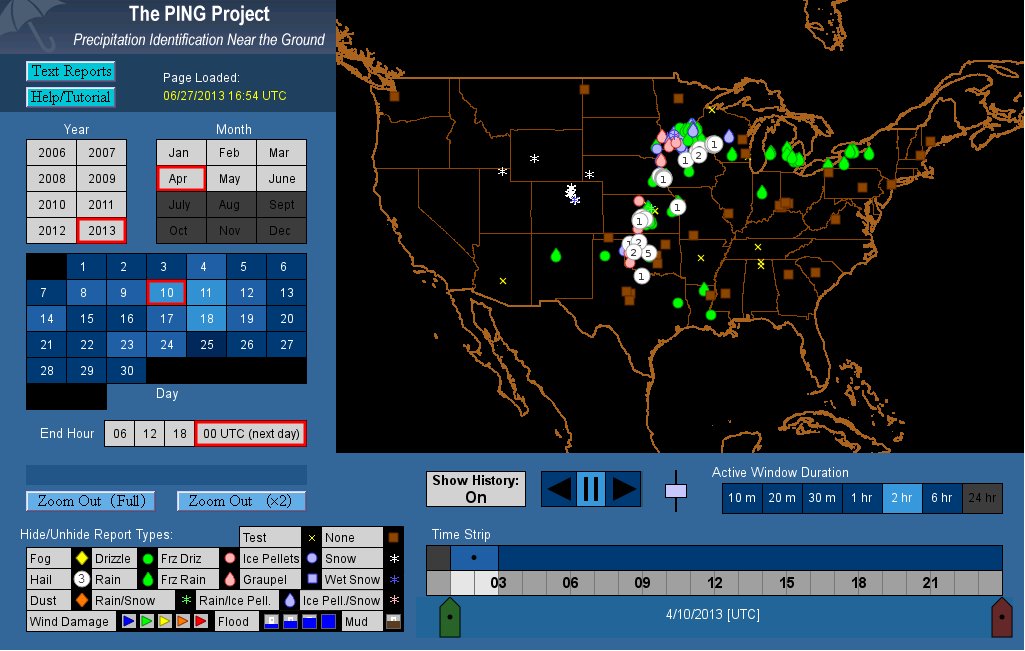The width and height of the screenshot is (1025, 651).
Task: Switch month to May
Action: pyautogui.click(x=230, y=179)
